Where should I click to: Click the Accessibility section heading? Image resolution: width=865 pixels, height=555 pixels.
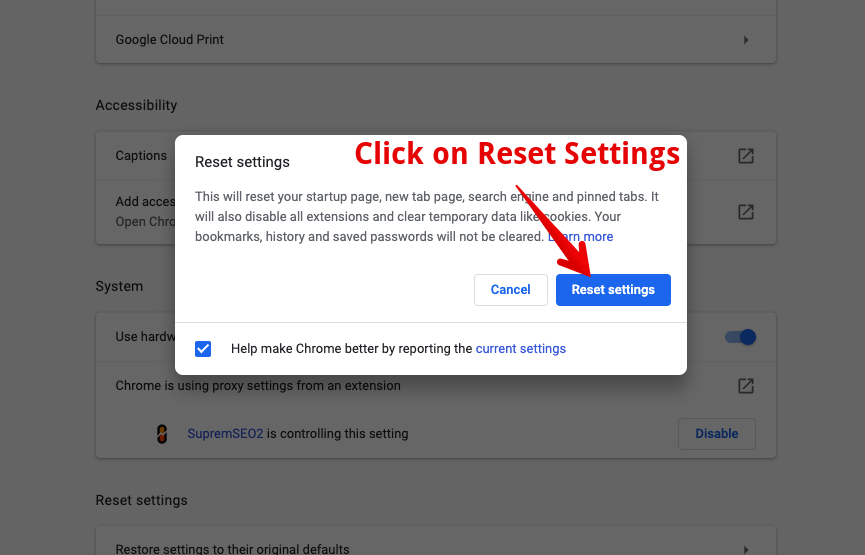(x=136, y=105)
